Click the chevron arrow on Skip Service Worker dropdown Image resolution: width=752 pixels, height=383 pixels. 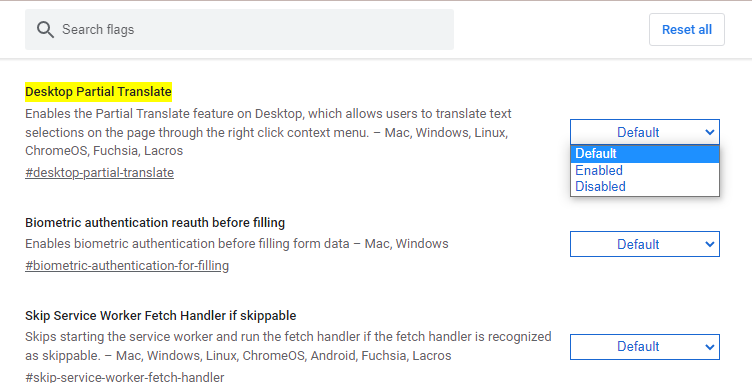coord(710,347)
